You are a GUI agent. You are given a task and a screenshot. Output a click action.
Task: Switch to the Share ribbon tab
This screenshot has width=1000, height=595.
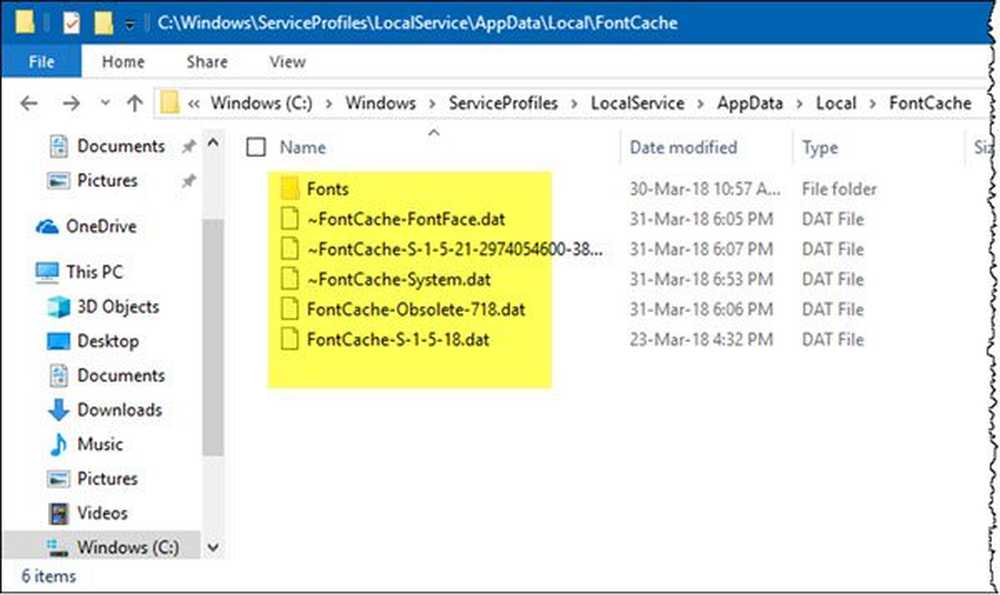(x=207, y=62)
